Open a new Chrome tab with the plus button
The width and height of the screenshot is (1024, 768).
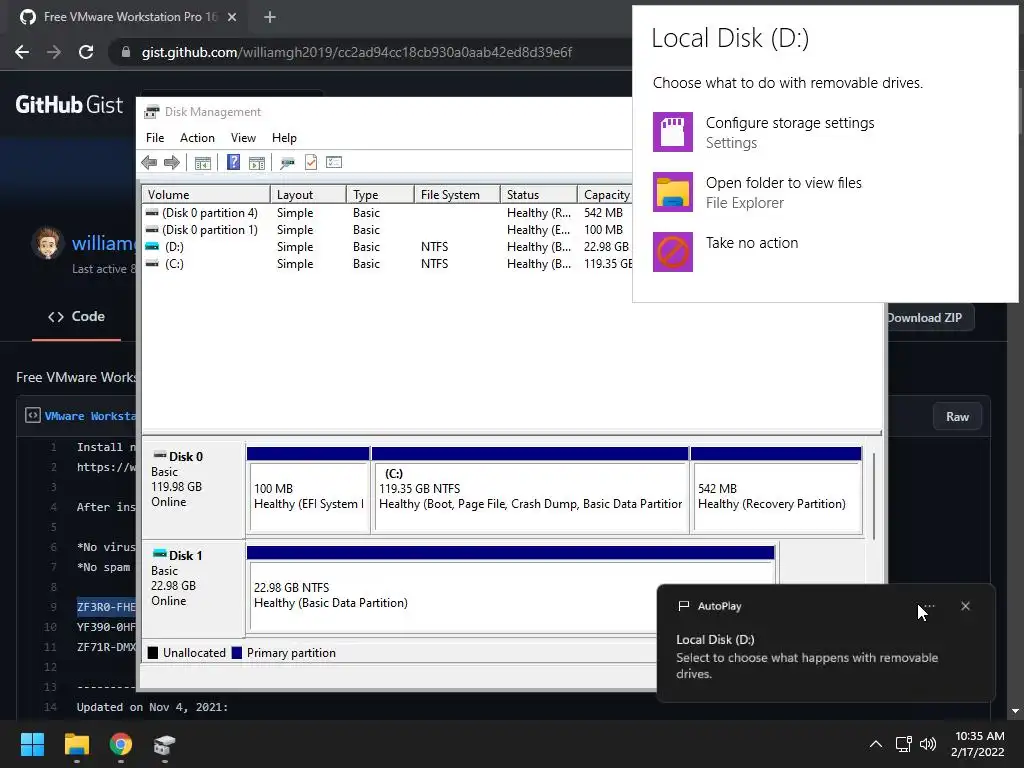(x=270, y=17)
